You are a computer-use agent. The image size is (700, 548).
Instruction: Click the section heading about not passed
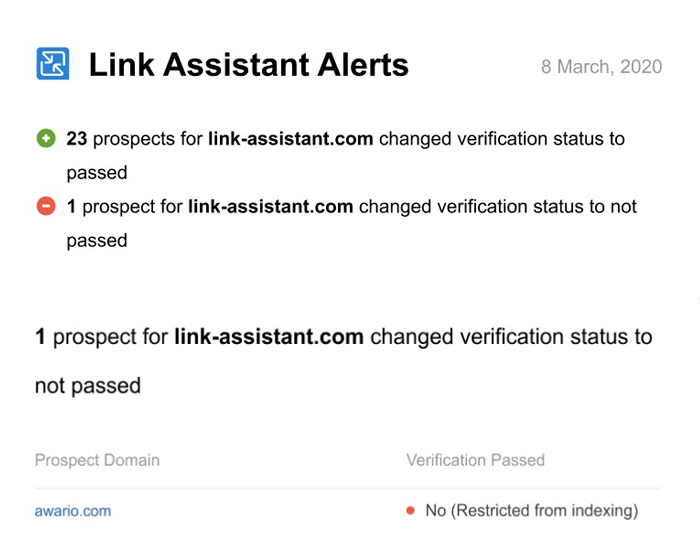[344, 361]
